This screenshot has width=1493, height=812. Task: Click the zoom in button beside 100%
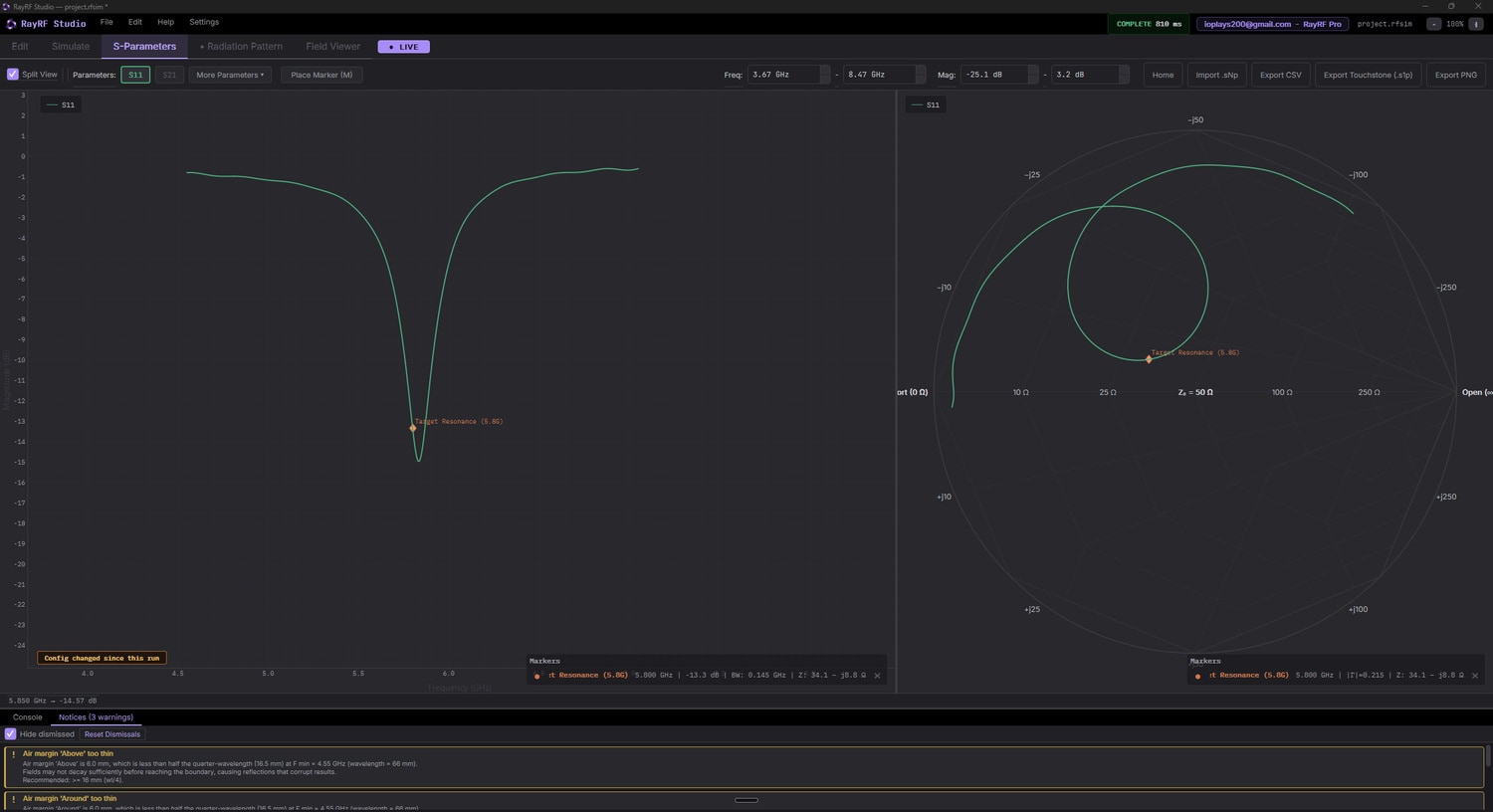(1476, 24)
